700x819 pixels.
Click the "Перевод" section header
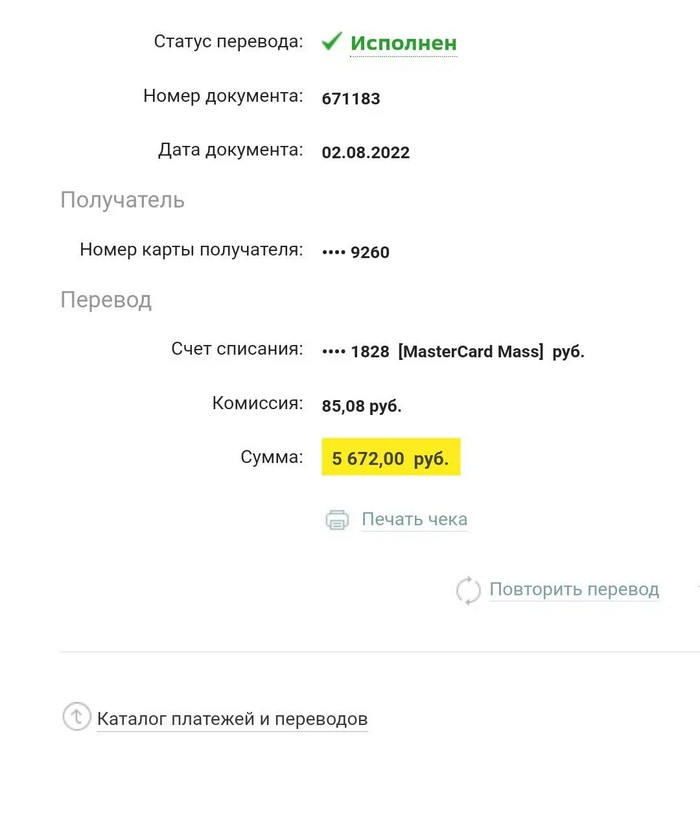106,300
